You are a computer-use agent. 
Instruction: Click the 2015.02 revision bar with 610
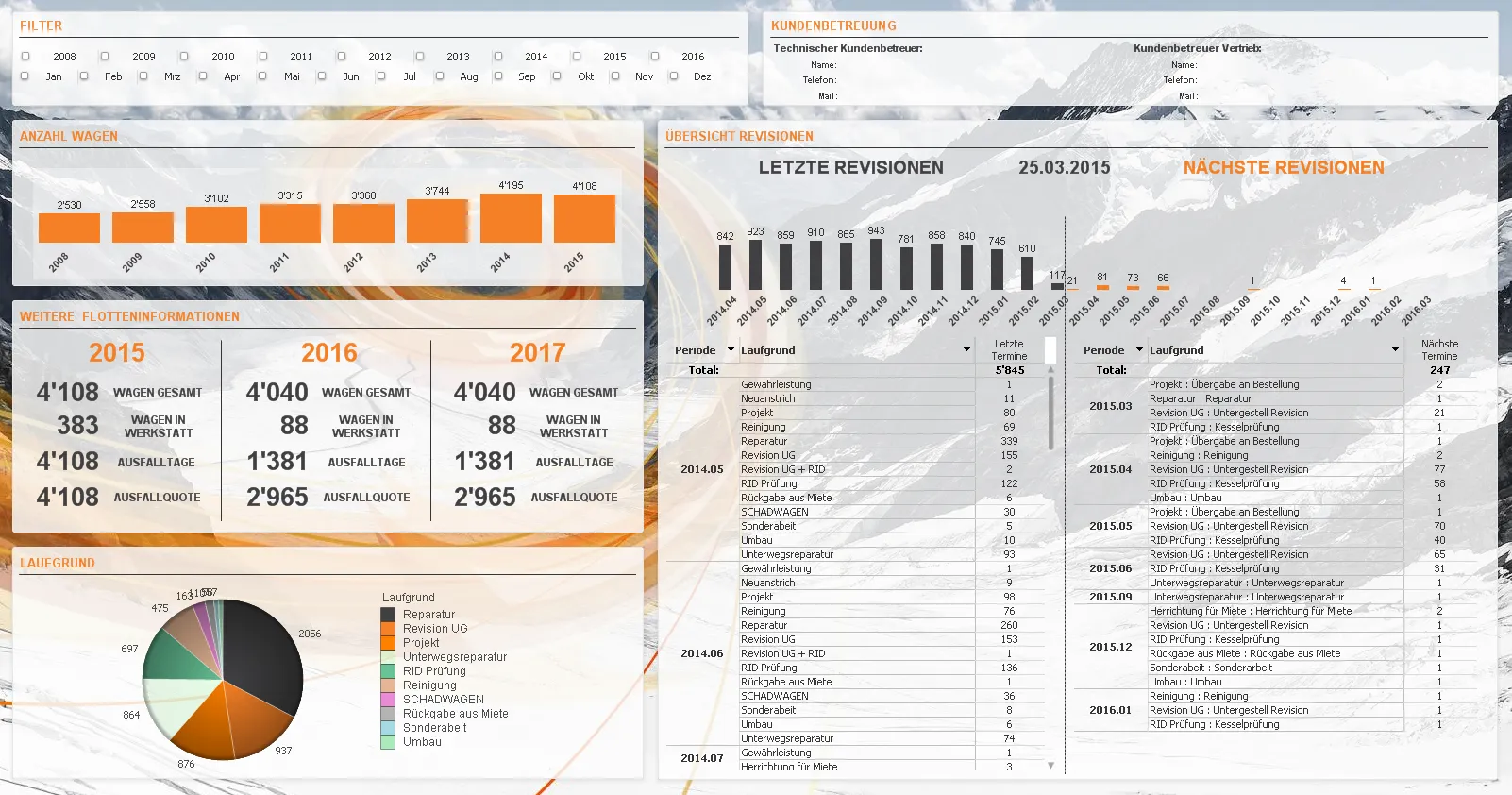point(1027,273)
